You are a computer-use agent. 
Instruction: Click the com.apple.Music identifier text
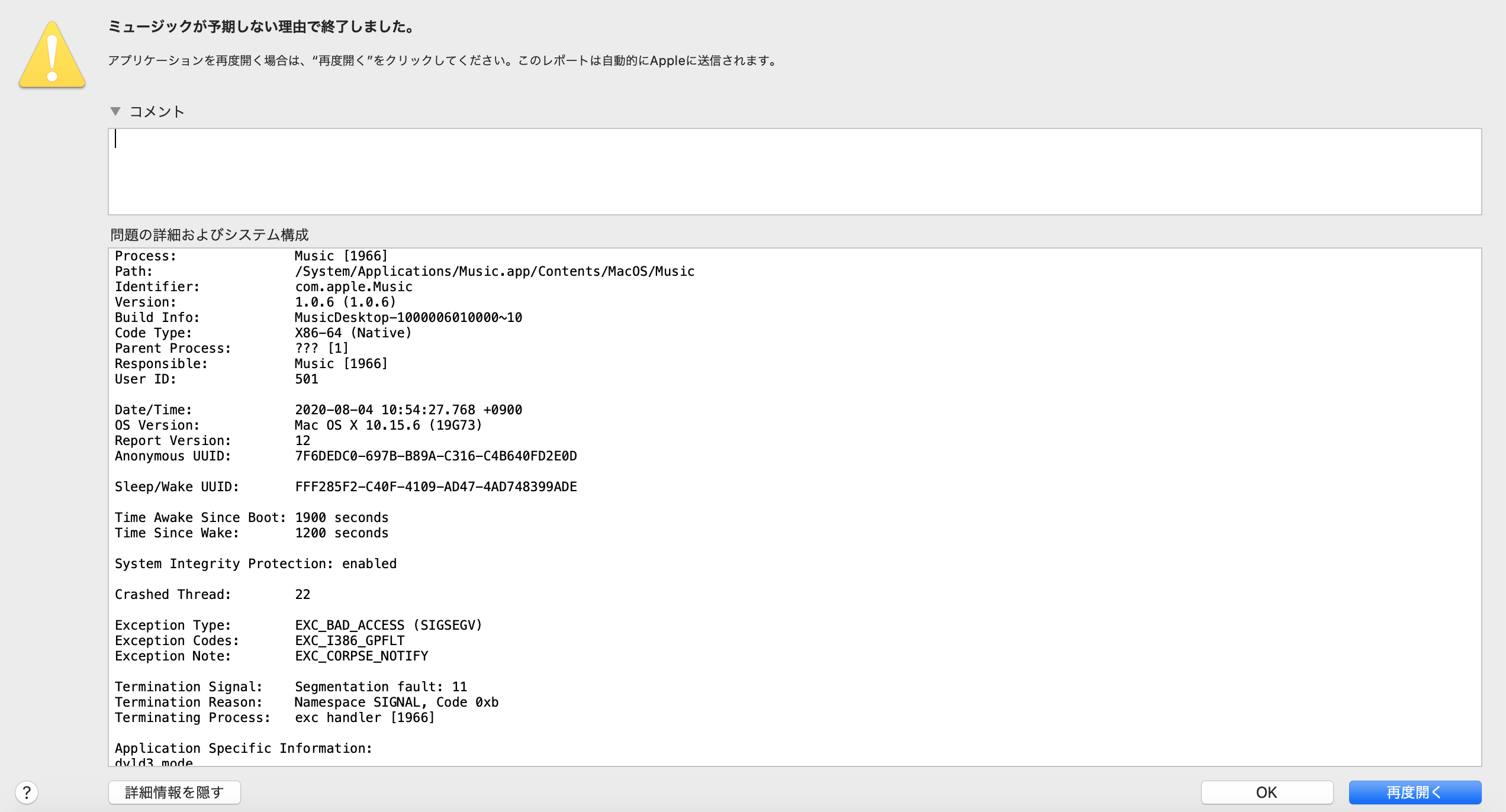(x=353, y=286)
